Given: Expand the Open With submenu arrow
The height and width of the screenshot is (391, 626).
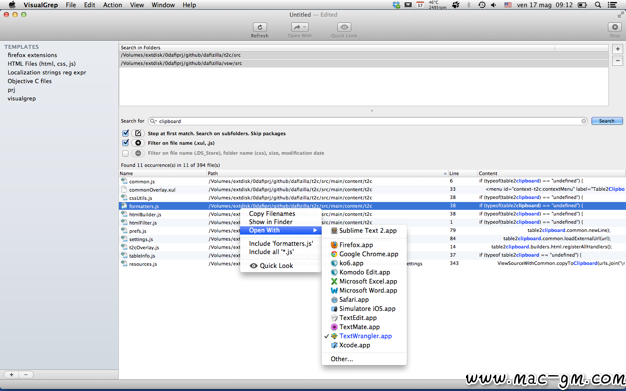Looking at the screenshot, I should click(x=315, y=230).
